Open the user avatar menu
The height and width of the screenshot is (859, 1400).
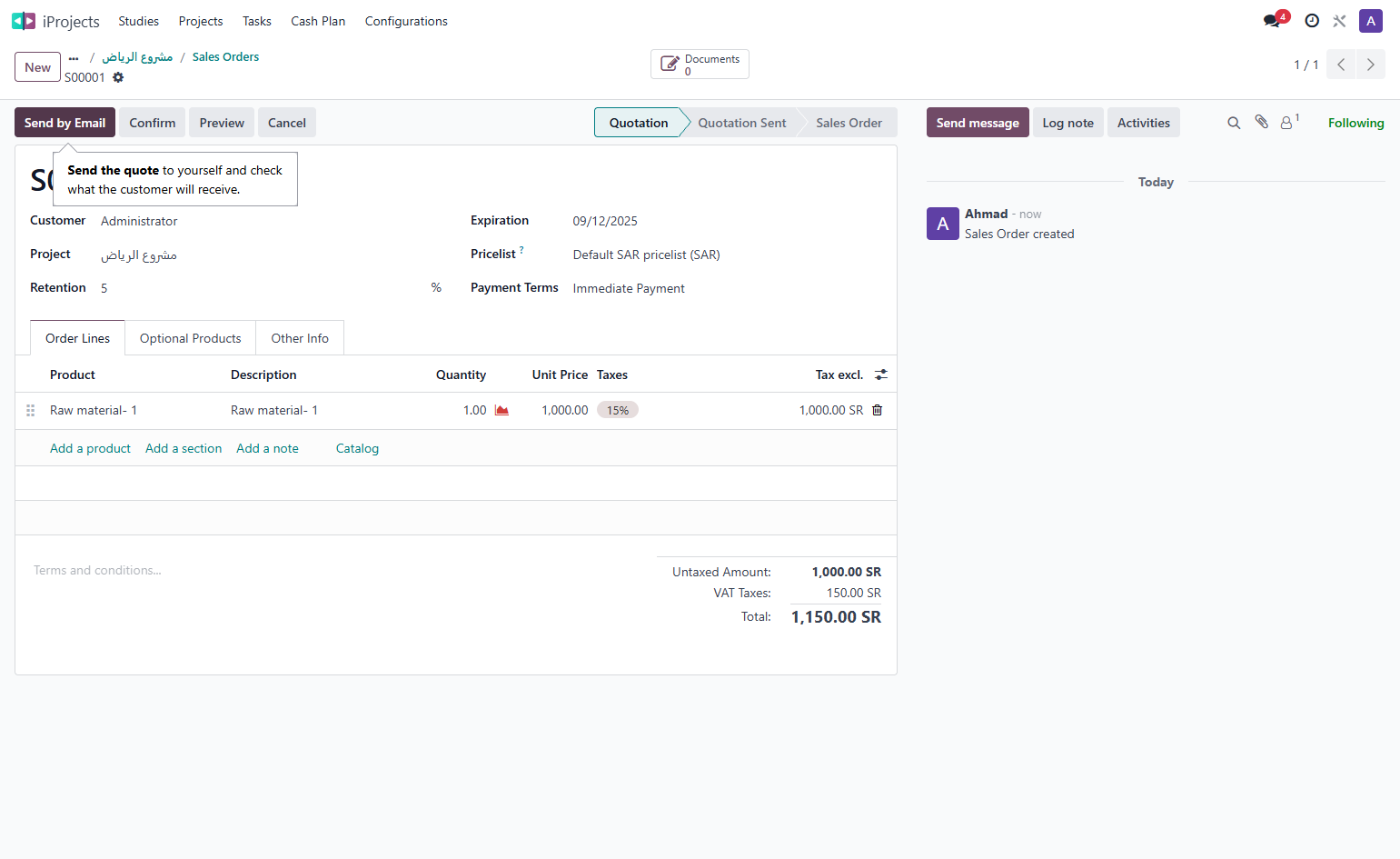[x=1371, y=21]
